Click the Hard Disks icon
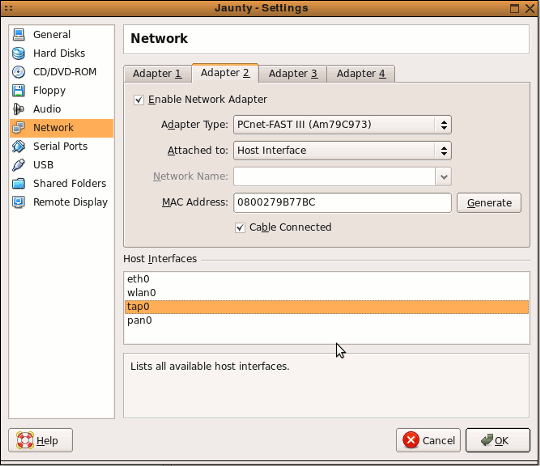 click(19, 53)
